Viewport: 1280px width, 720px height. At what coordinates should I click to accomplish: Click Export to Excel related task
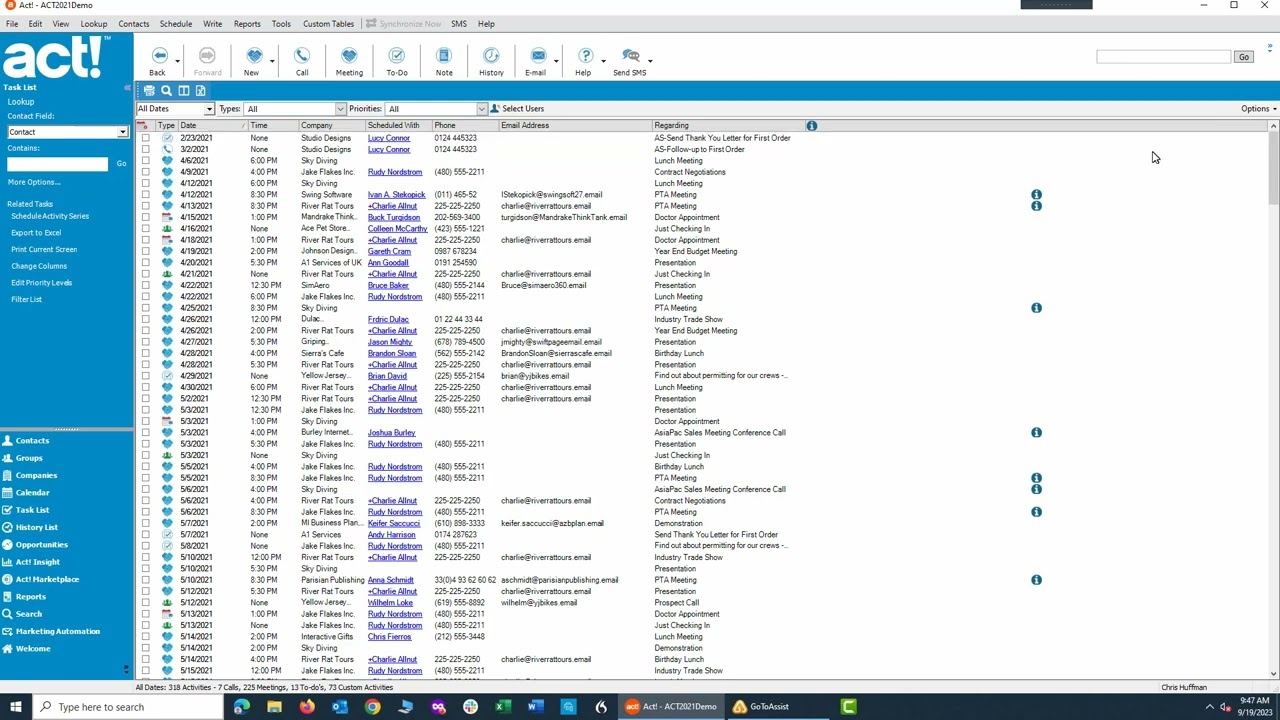pyautogui.click(x=36, y=233)
